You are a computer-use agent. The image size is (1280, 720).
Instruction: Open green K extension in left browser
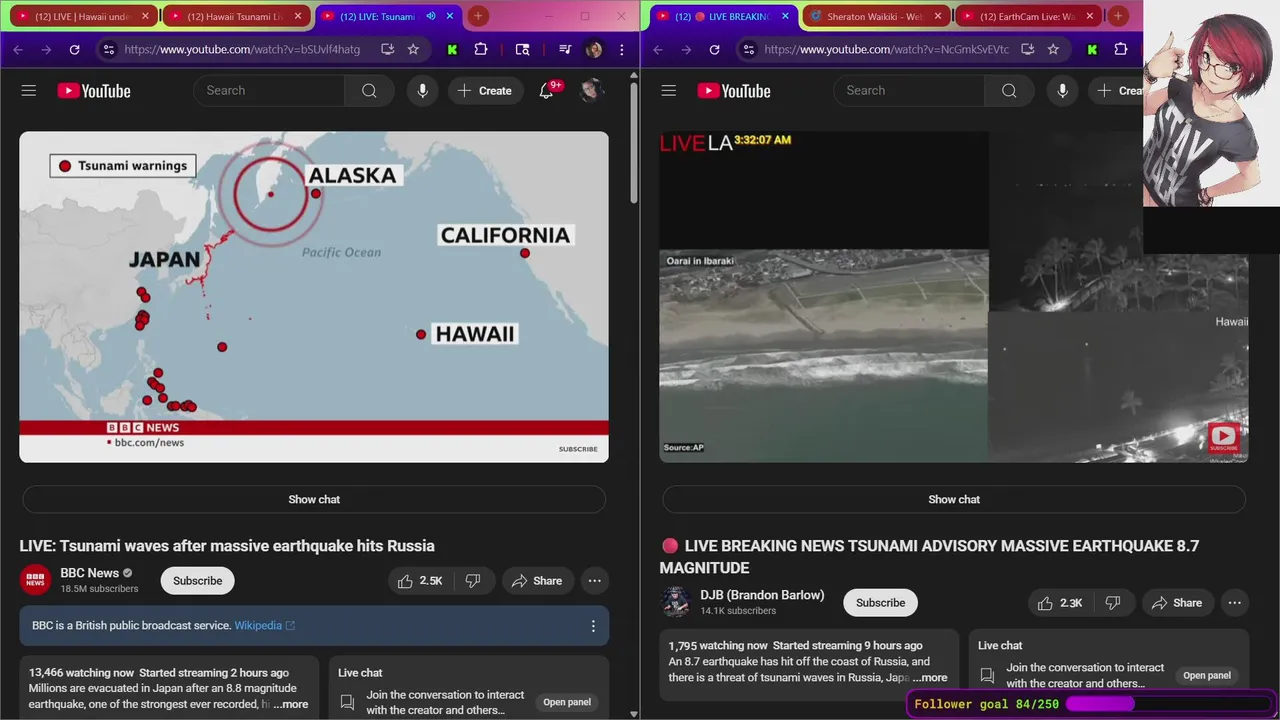[452, 49]
